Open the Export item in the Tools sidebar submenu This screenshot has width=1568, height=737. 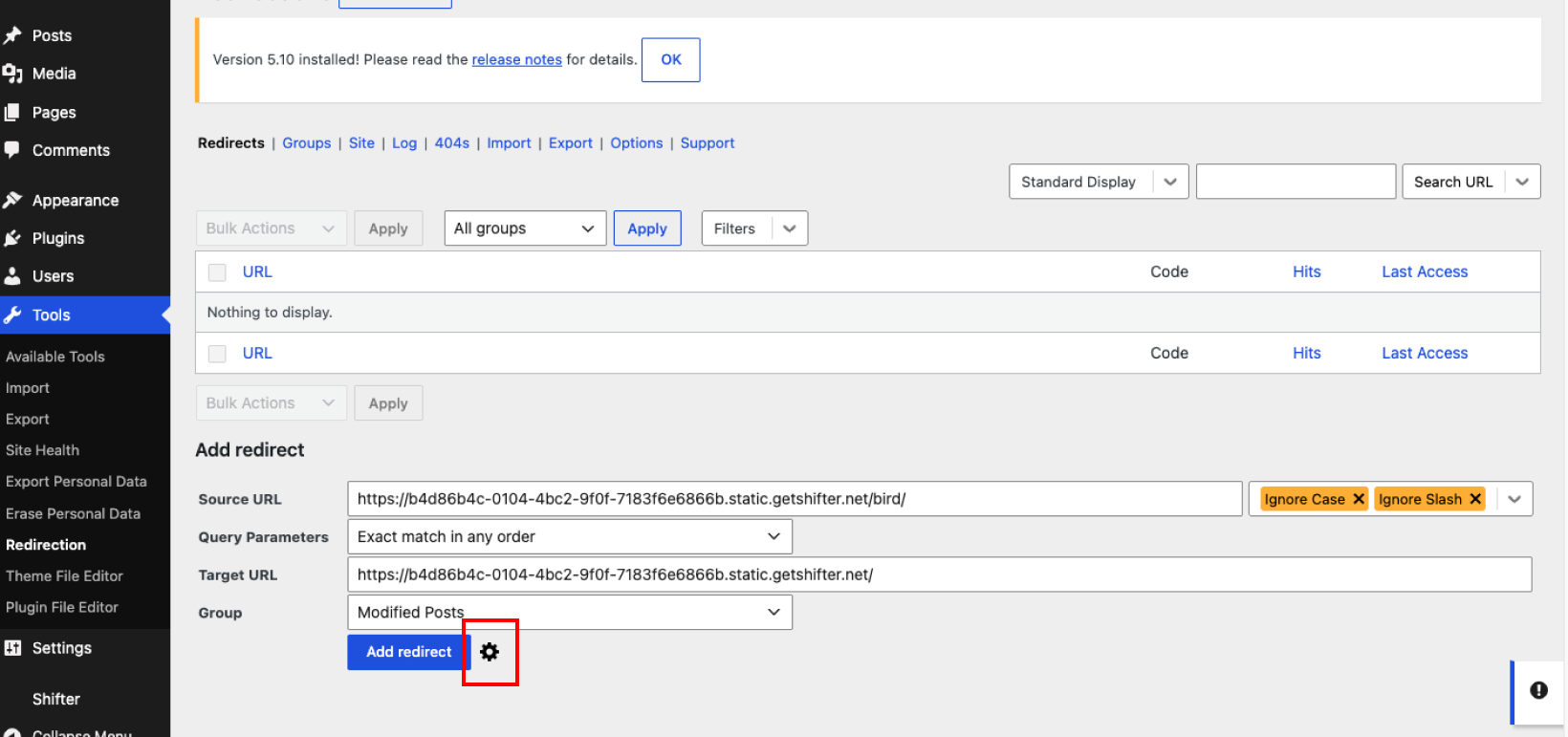tap(28, 419)
